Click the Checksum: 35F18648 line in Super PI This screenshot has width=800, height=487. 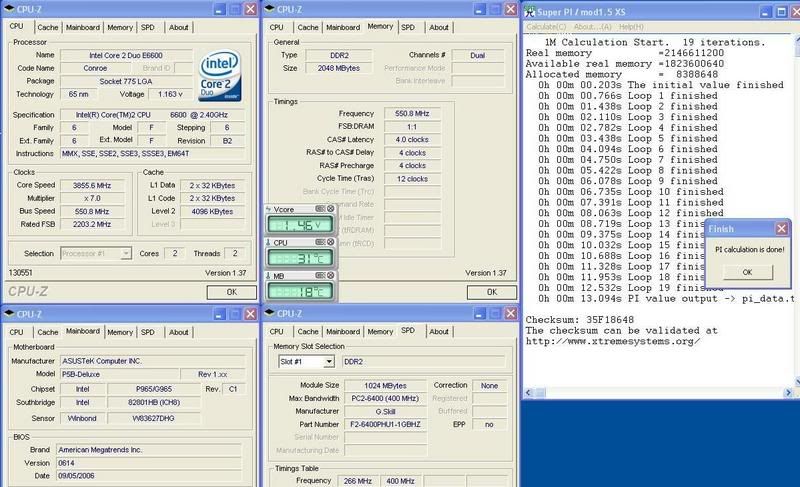[580, 320]
